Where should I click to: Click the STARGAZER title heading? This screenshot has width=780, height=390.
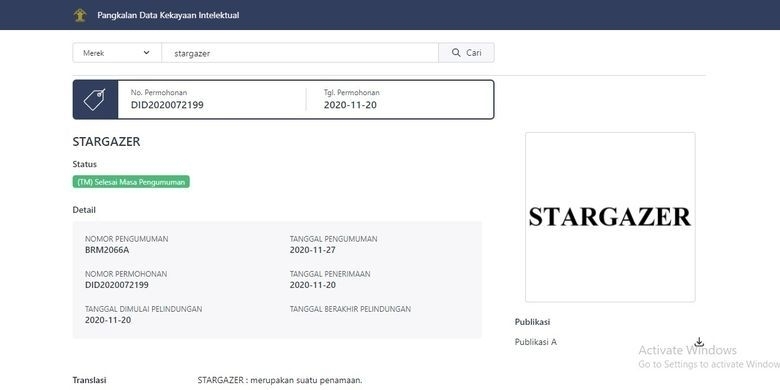[106, 142]
